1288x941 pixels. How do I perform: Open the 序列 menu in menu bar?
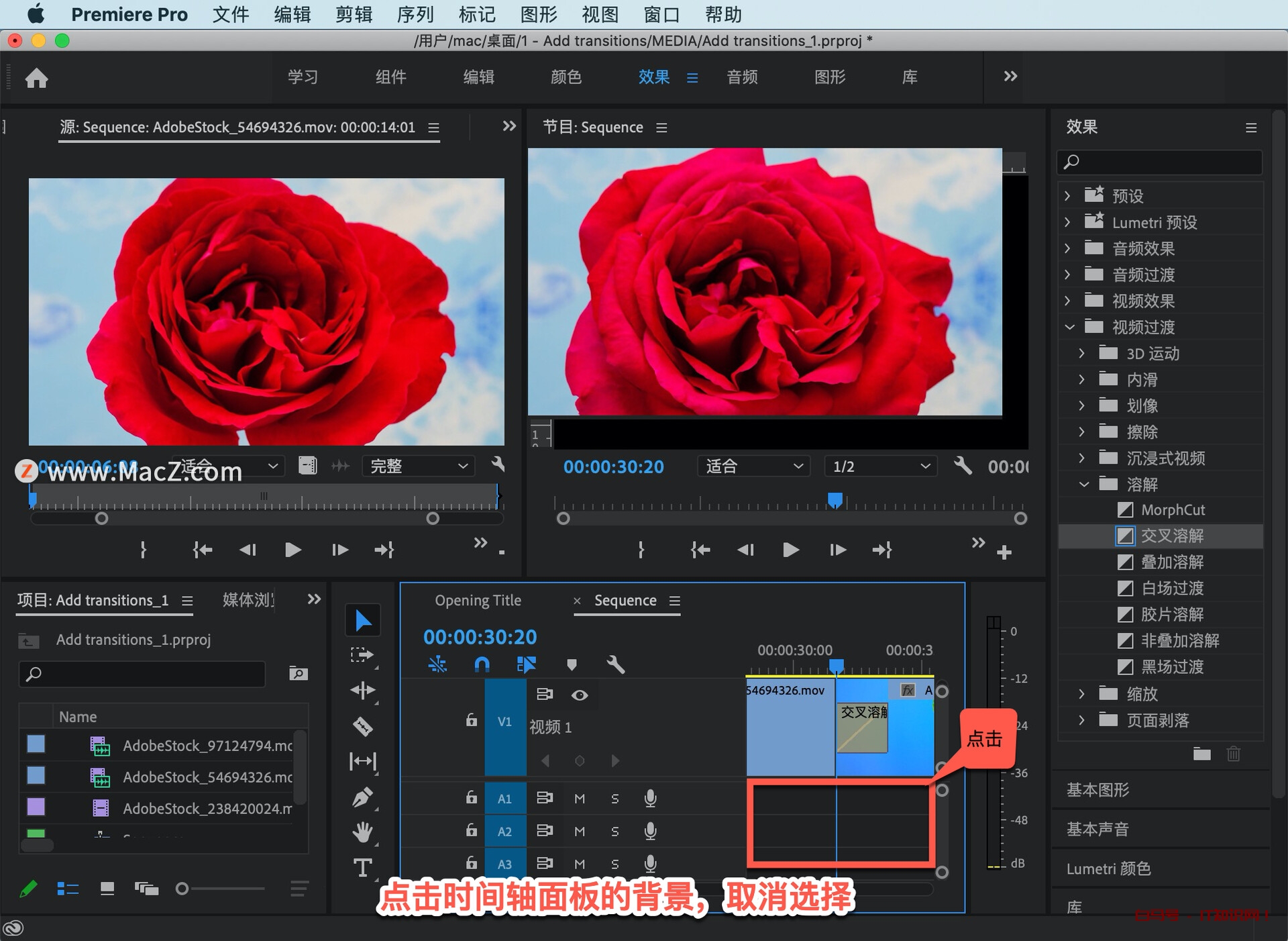[x=415, y=14]
